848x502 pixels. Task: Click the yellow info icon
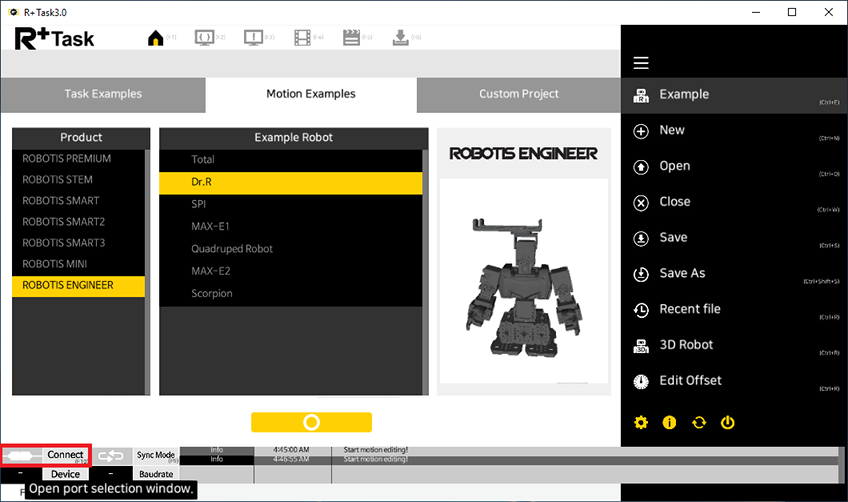pos(670,422)
